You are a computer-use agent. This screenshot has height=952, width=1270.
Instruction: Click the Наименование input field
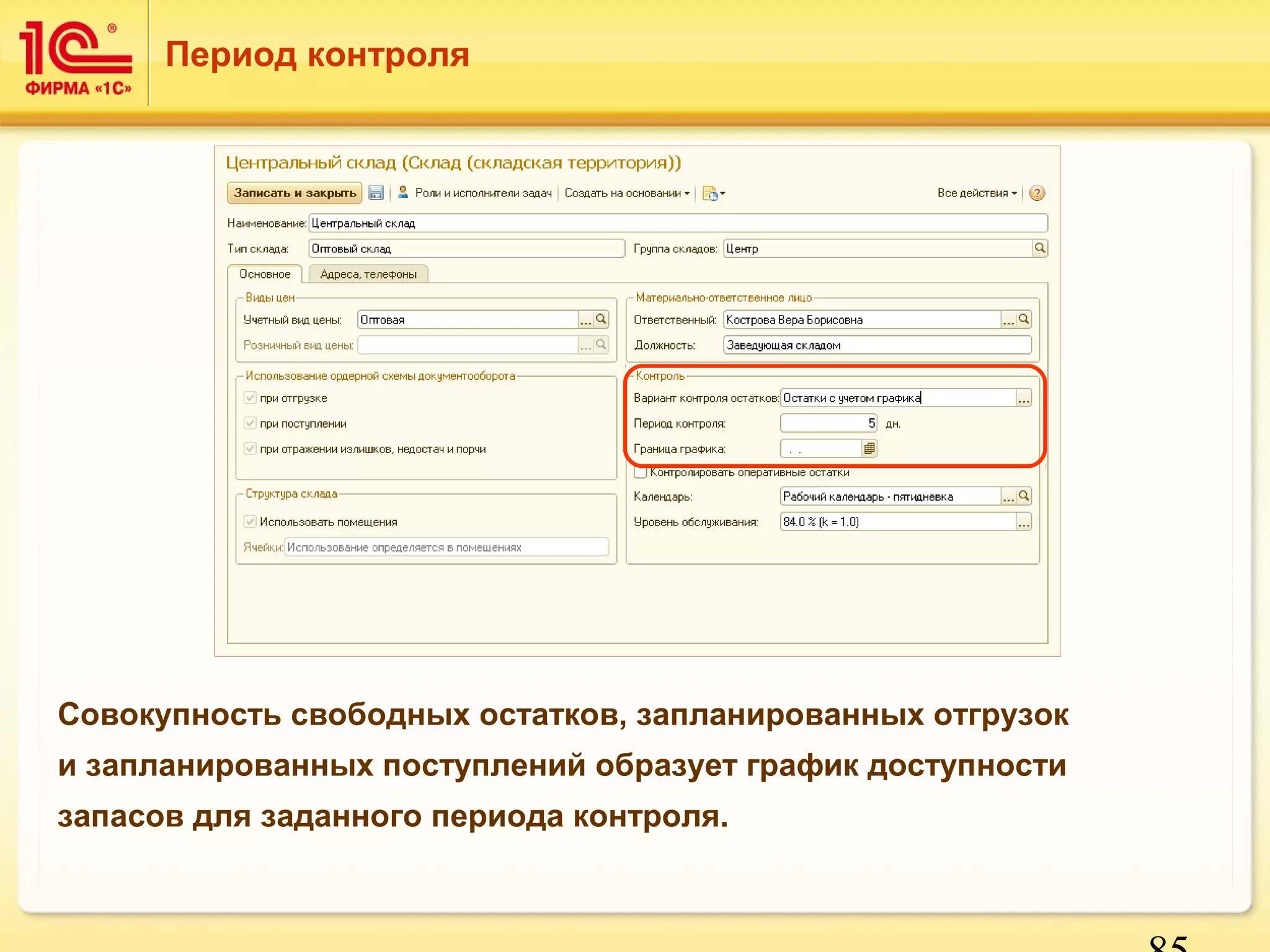(678, 223)
